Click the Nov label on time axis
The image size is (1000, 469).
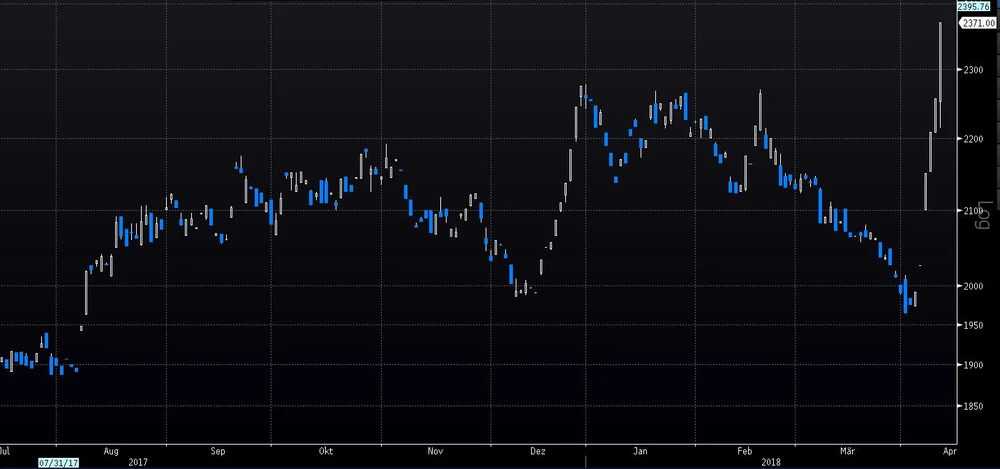click(x=435, y=451)
